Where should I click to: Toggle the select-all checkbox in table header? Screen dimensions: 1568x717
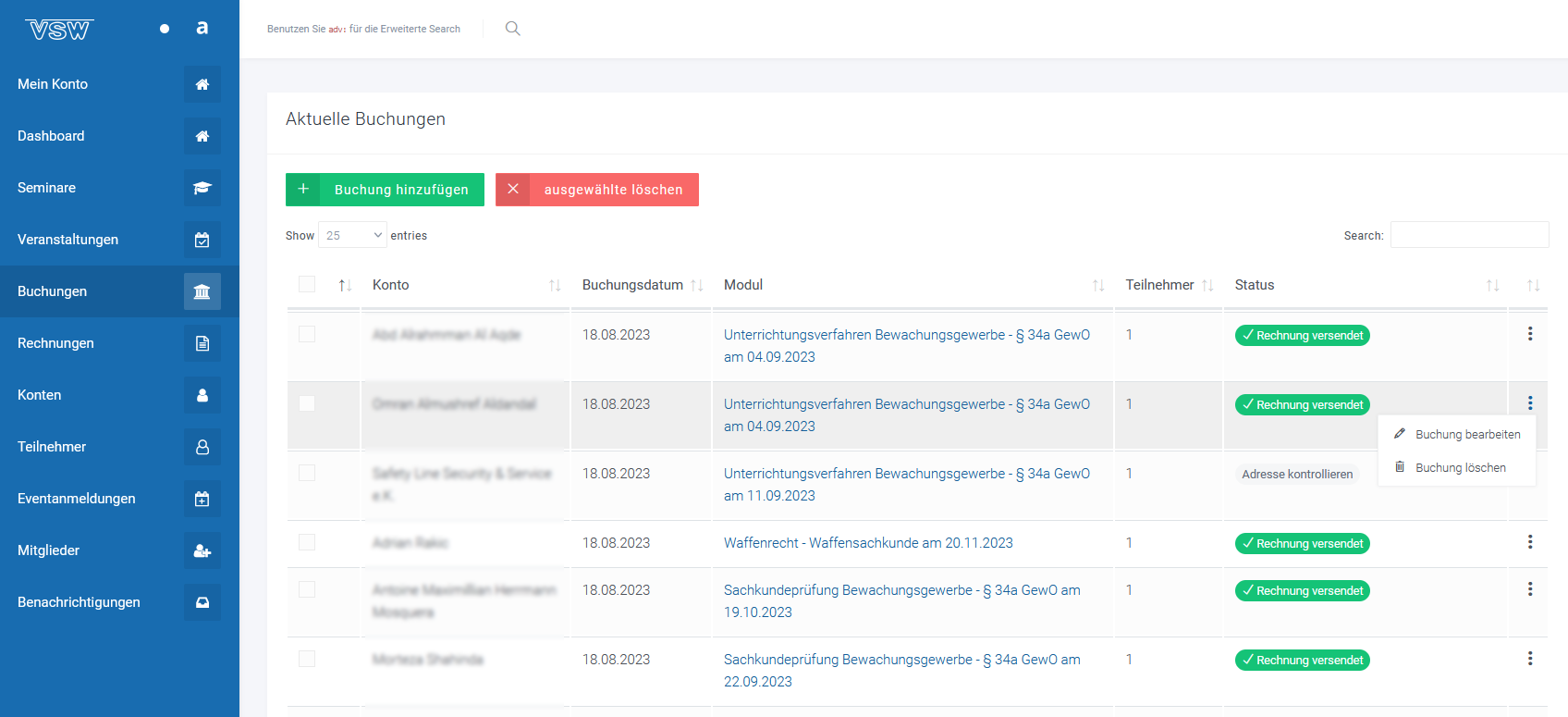click(x=307, y=284)
